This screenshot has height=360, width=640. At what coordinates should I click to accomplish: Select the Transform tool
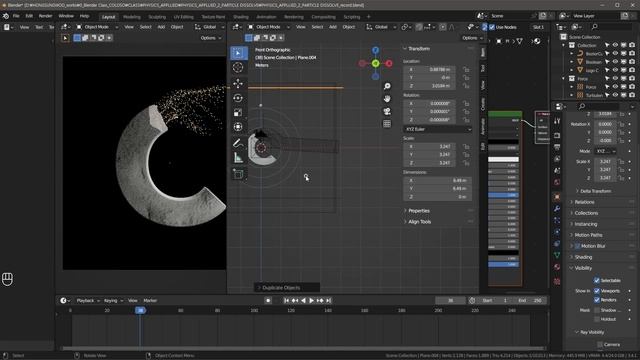pos(238,127)
